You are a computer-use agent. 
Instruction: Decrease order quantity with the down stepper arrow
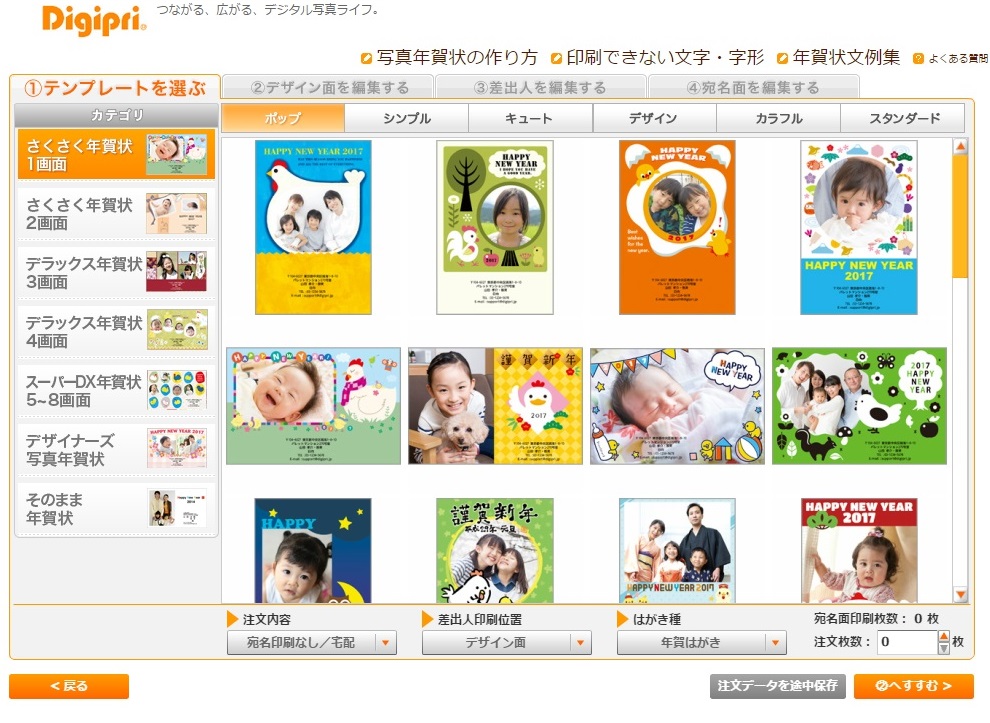coord(943,648)
